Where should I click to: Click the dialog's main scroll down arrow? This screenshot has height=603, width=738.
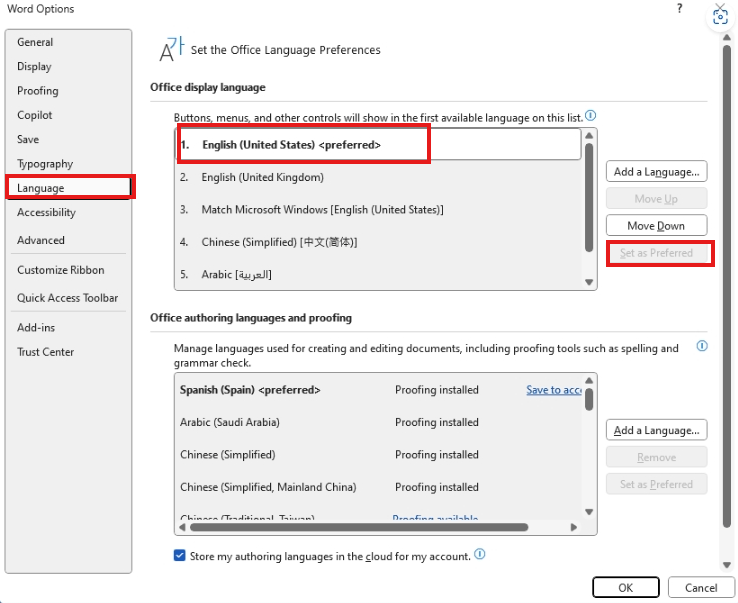pos(727,565)
